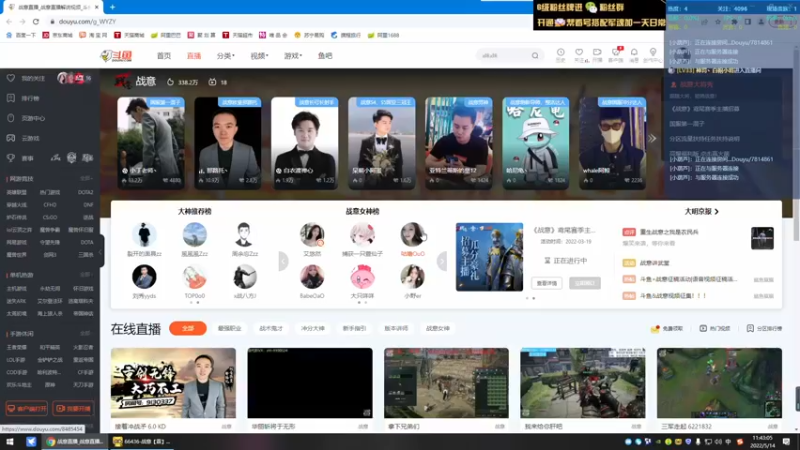This screenshot has width=800, height=450.
Task: Open the shield icon item in left sidebar
Action: [x=27, y=118]
